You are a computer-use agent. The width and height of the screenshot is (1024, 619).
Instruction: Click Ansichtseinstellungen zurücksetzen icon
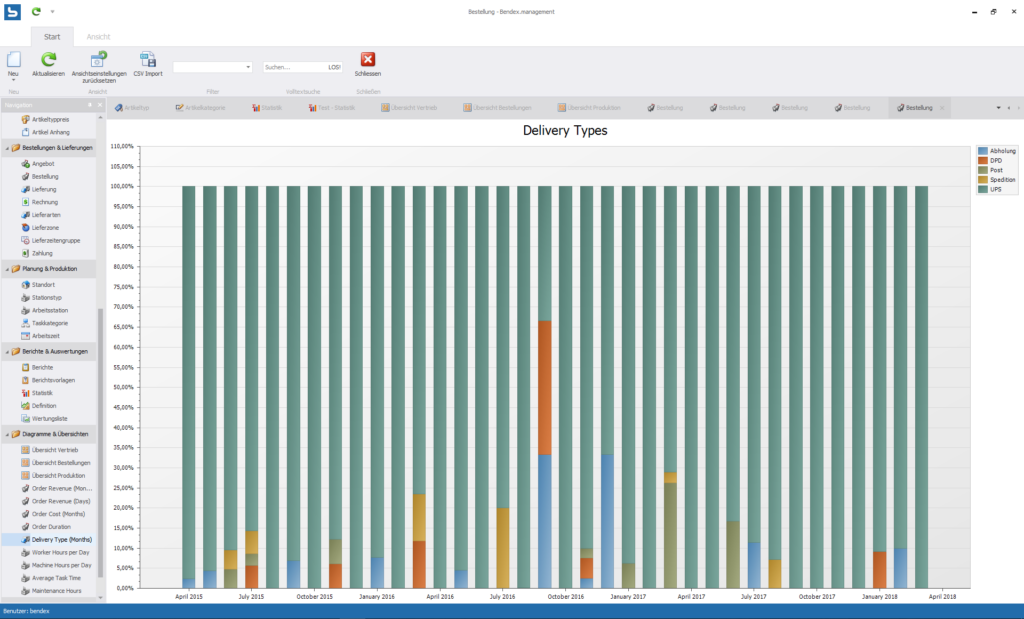coord(99,61)
